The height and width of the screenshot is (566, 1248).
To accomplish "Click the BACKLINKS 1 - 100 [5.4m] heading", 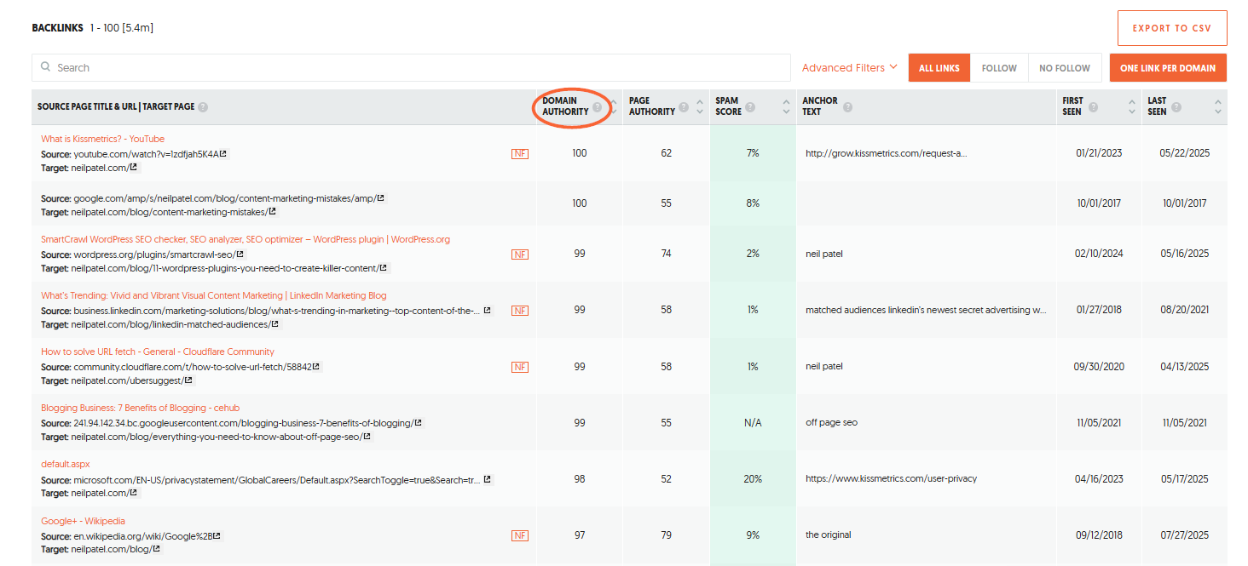I will [x=92, y=27].
